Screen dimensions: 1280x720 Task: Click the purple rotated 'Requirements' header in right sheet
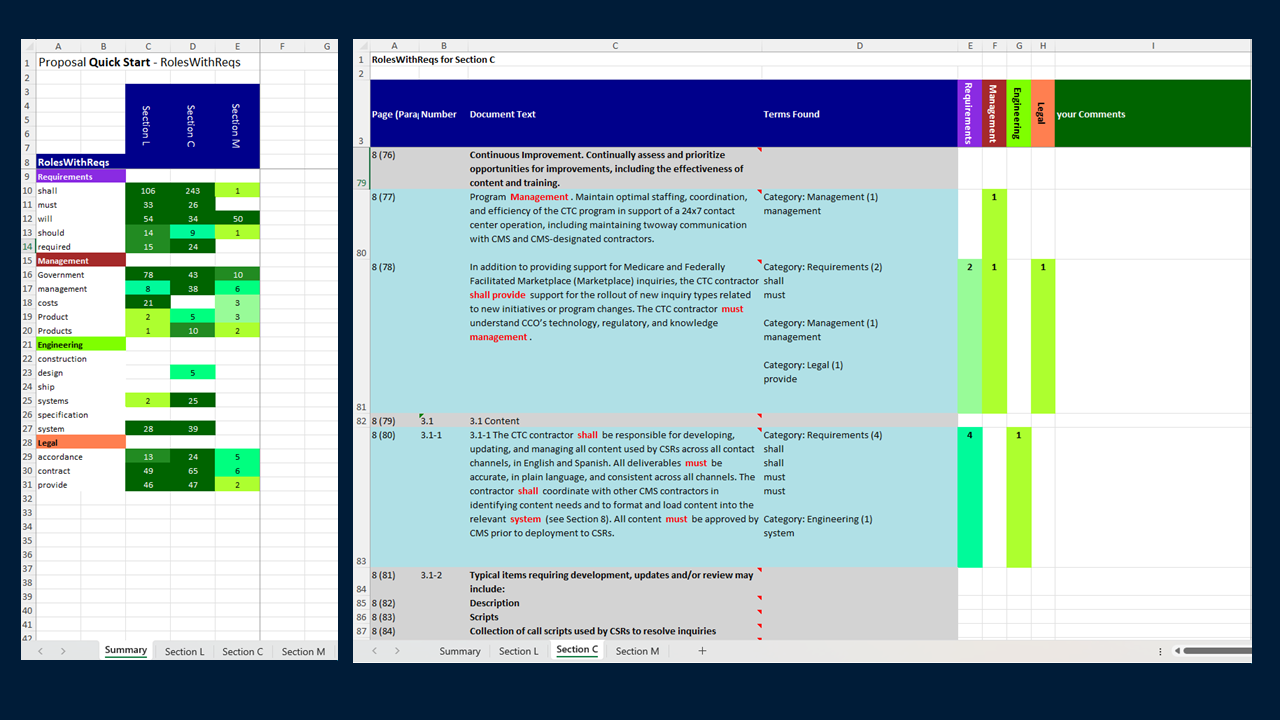pyautogui.click(x=969, y=114)
